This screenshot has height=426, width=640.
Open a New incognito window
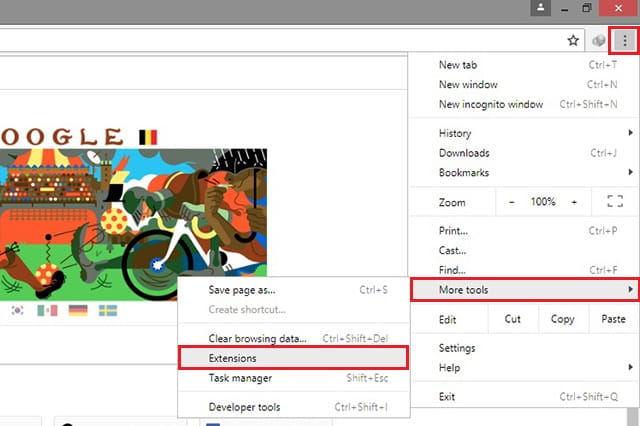point(524,104)
